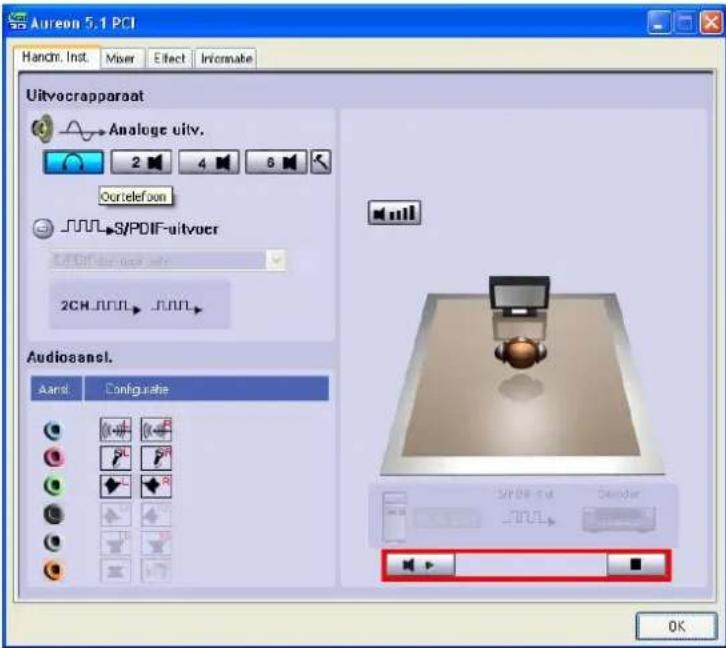Switch to the Mixer tab
Image resolution: width=726 pixels, height=648 pixels.
[120, 59]
